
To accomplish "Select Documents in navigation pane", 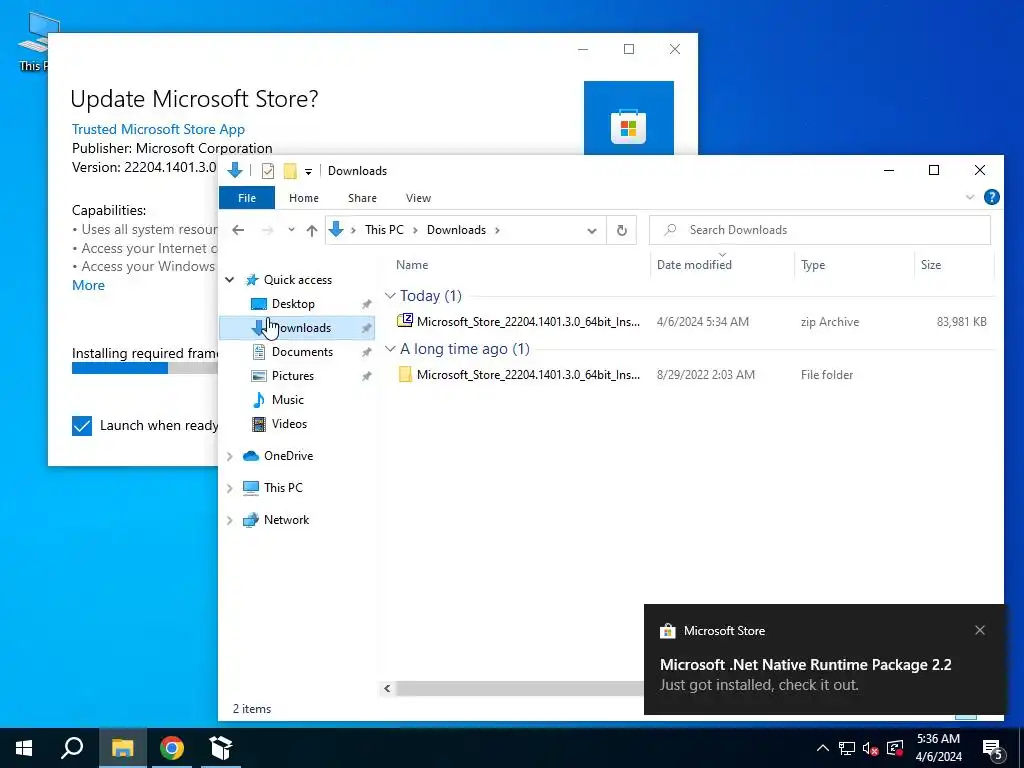I will 302,352.
